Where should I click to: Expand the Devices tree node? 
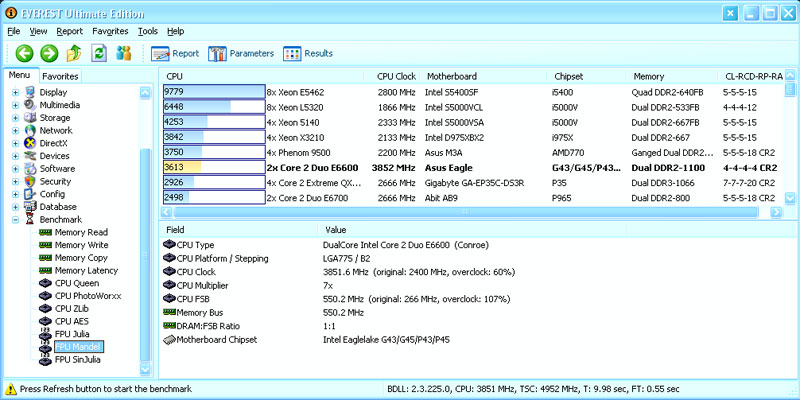(x=15, y=156)
